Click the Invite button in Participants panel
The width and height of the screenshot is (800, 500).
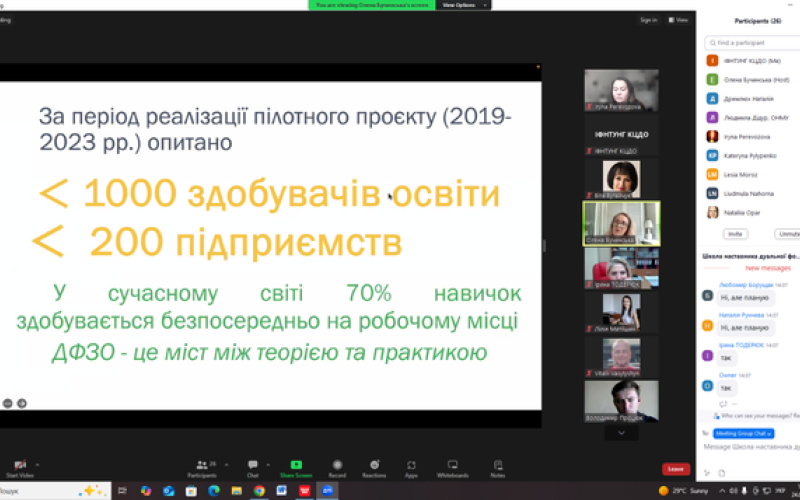click(735, 234)
